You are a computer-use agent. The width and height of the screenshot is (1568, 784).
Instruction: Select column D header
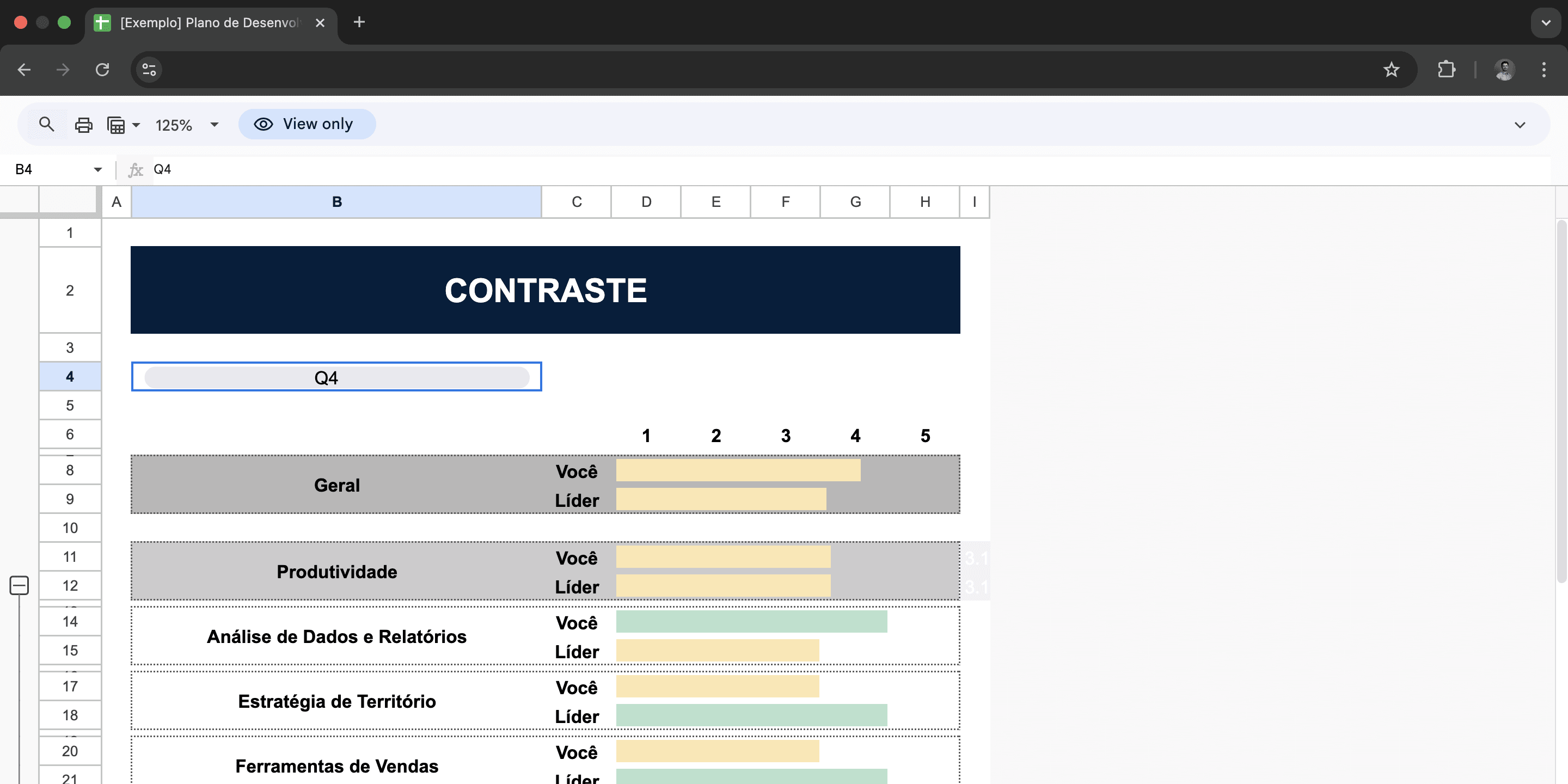tap(646, 201)
